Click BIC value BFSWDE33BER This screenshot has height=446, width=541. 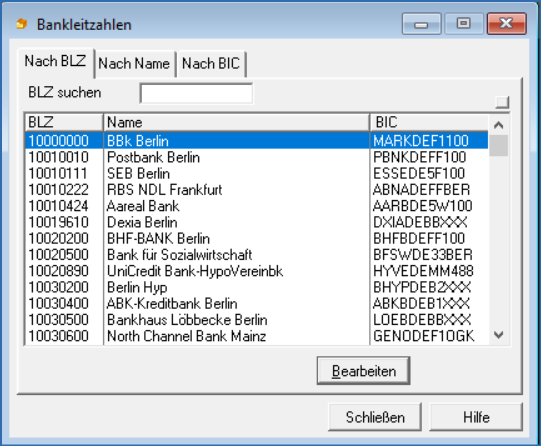423,255
